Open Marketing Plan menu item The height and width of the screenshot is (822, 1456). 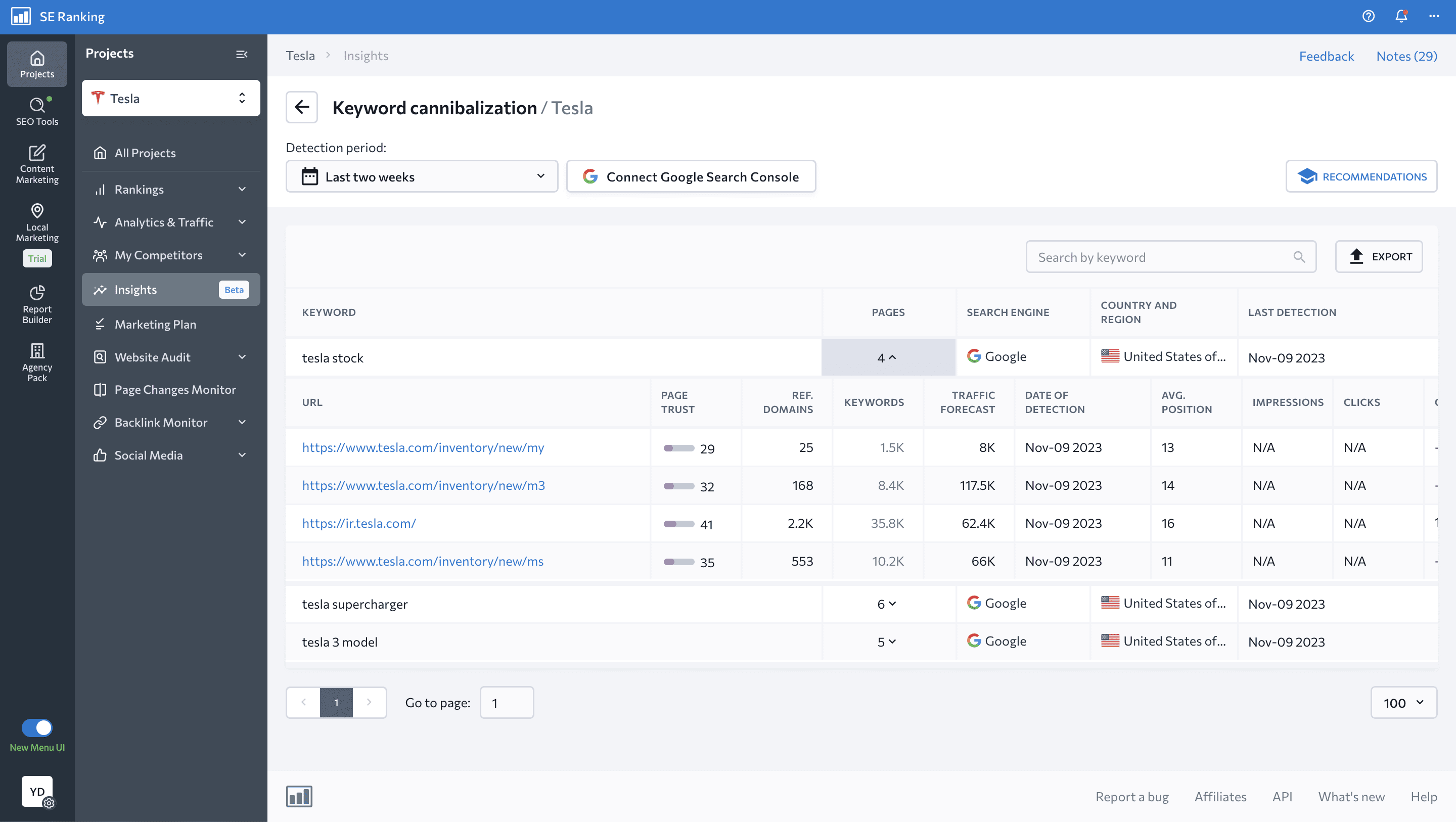[171, 324]
